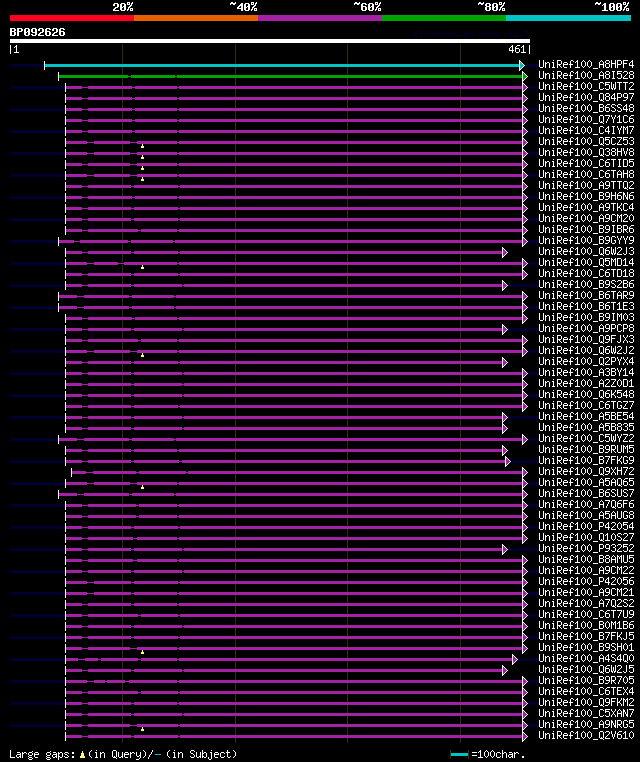Screen dimensions: 640x762
Task: Click the UniRef100_Q5CZ53 label
Action: pyautogui.click(x=586, y=141)
